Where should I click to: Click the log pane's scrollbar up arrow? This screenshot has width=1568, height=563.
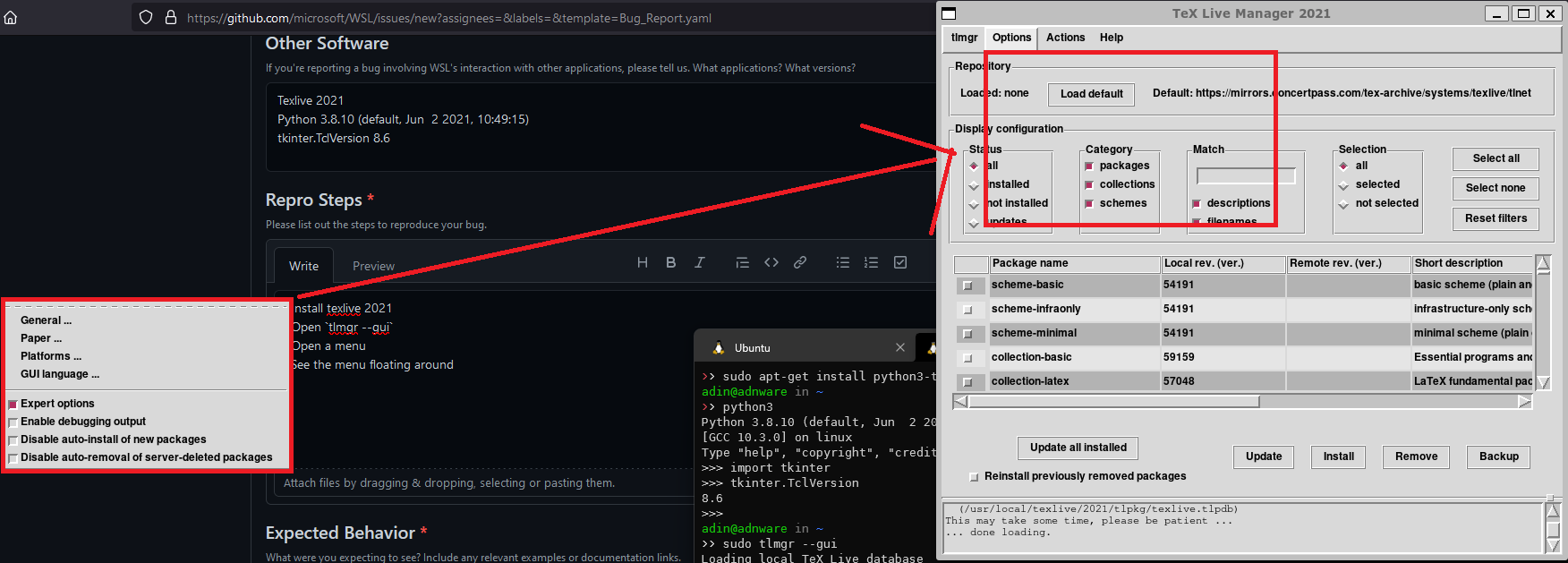1553,510
